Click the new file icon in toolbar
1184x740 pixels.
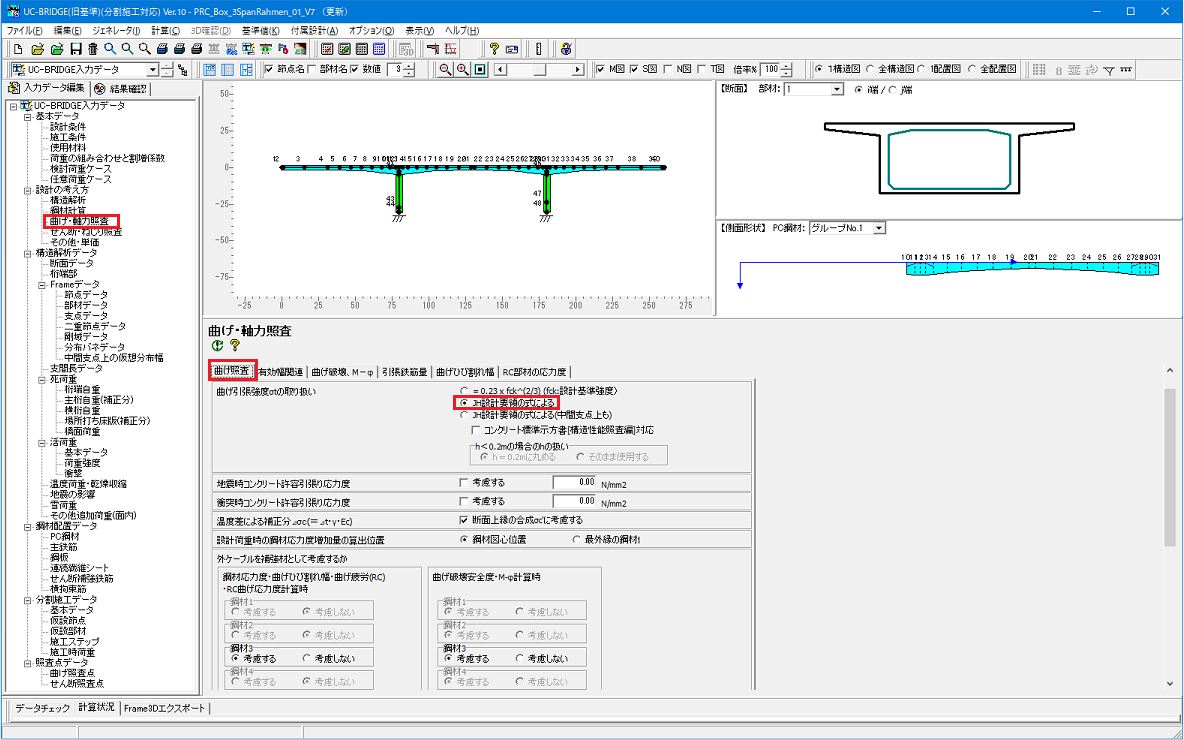pyautogui.click(x=18, y=49)
